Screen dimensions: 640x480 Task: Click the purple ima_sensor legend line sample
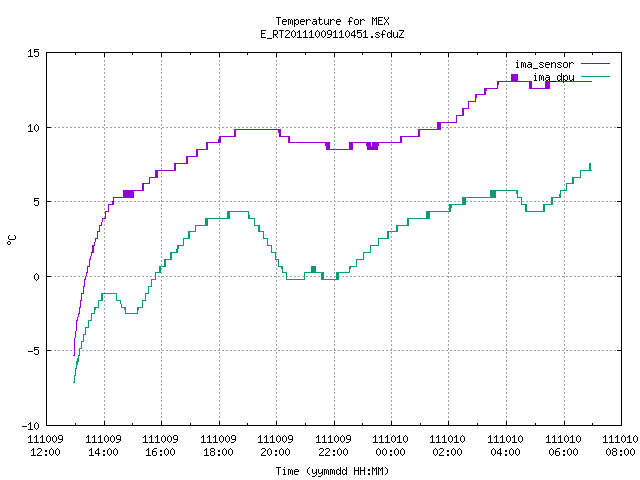(x=595, y=64)
